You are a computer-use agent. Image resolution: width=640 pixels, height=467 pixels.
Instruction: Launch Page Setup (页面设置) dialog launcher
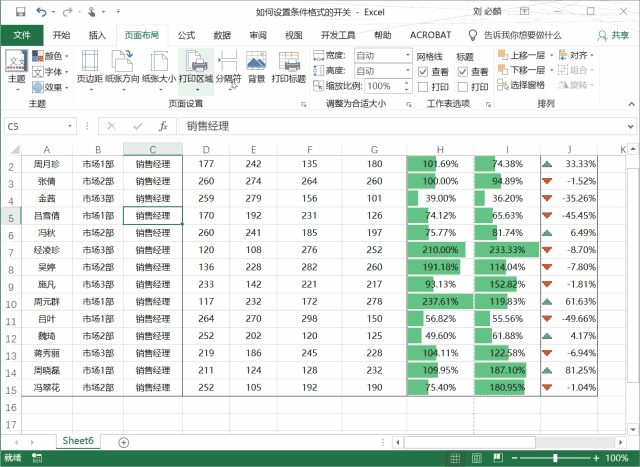click(x=303, y=105)
